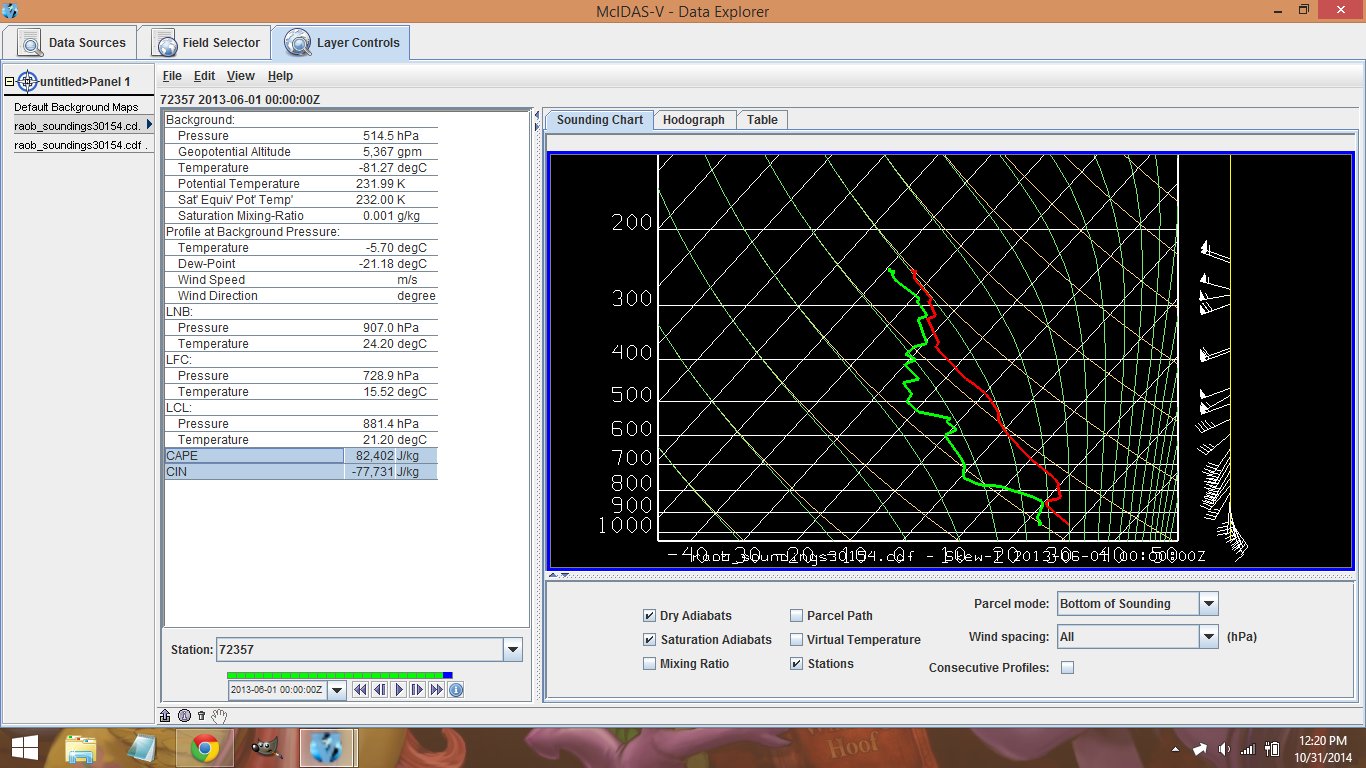
Task: Switch to Field Selector tab
Action: 205,43
